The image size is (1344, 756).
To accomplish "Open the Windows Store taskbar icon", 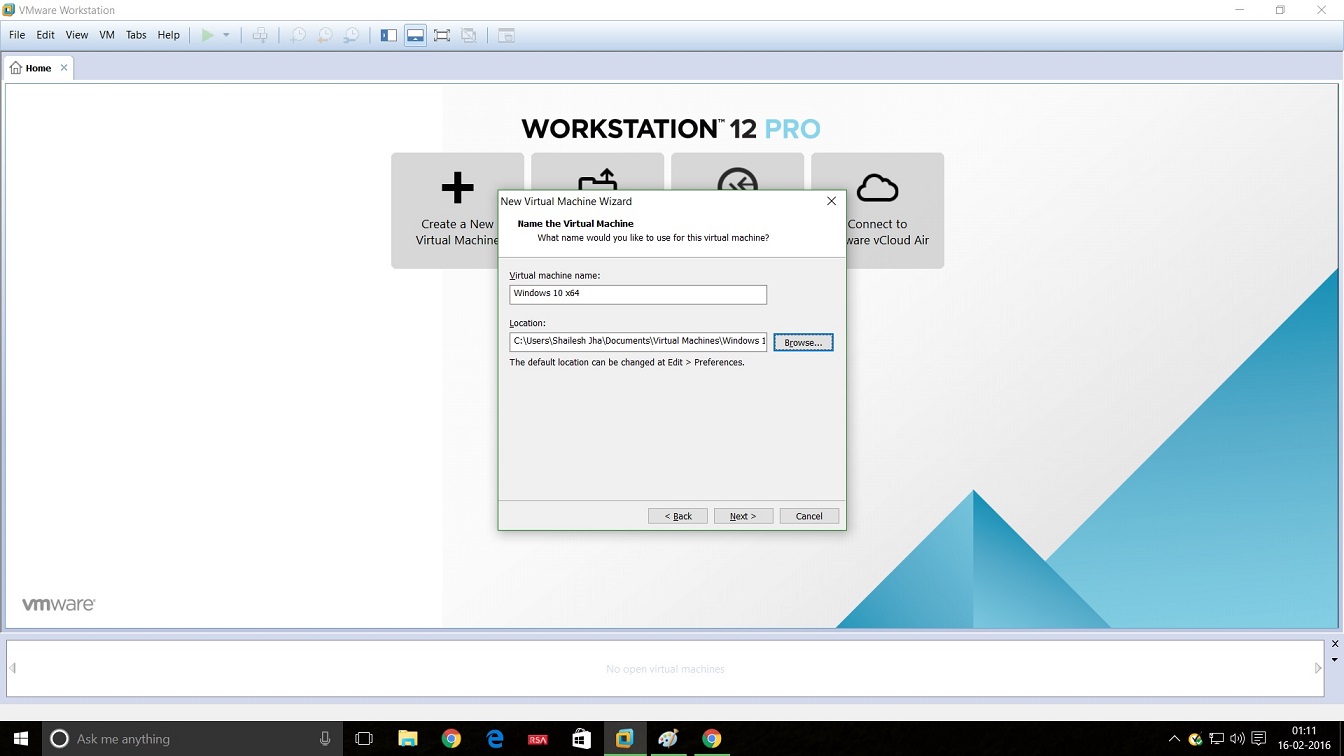I will tap(581, 739).
